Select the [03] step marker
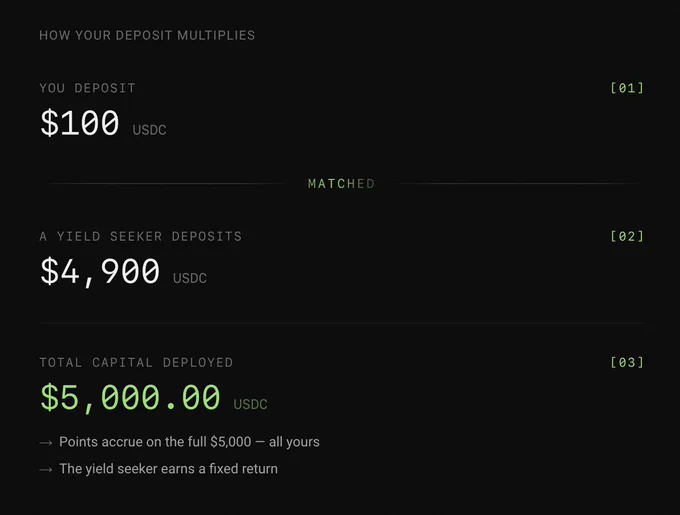Screen dimensions: 680x515 [627, 362]
